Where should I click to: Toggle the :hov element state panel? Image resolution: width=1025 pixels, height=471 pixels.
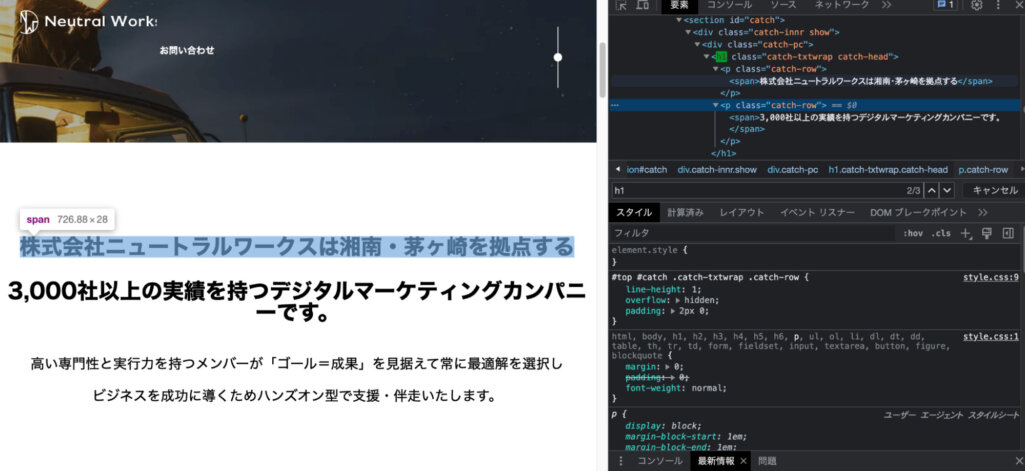(x=913, y=233)
